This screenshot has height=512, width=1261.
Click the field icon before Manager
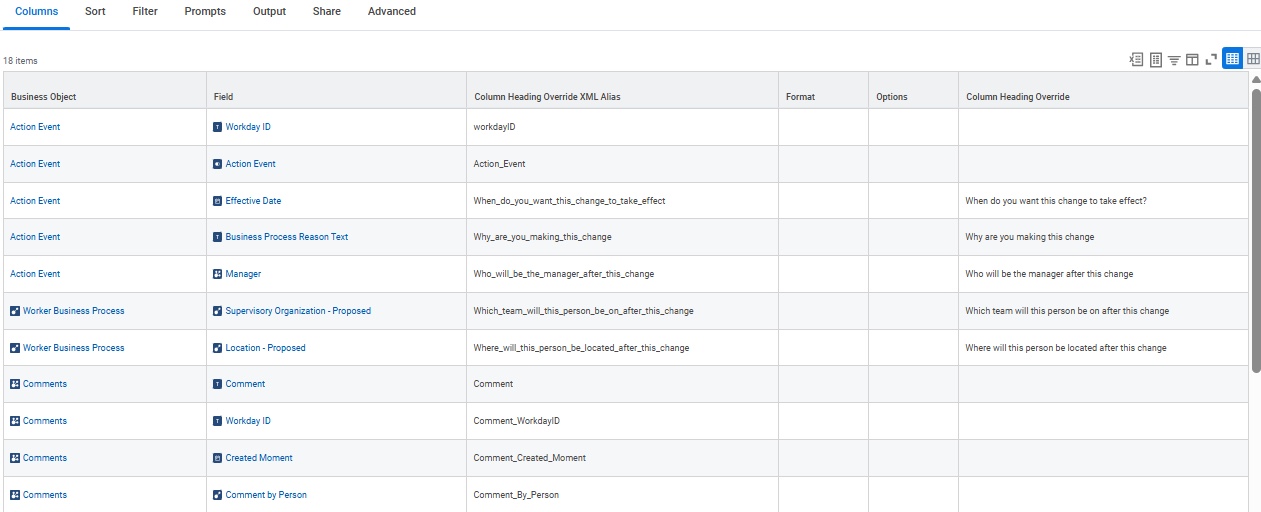pyautogui.click(x=218, y=274)
